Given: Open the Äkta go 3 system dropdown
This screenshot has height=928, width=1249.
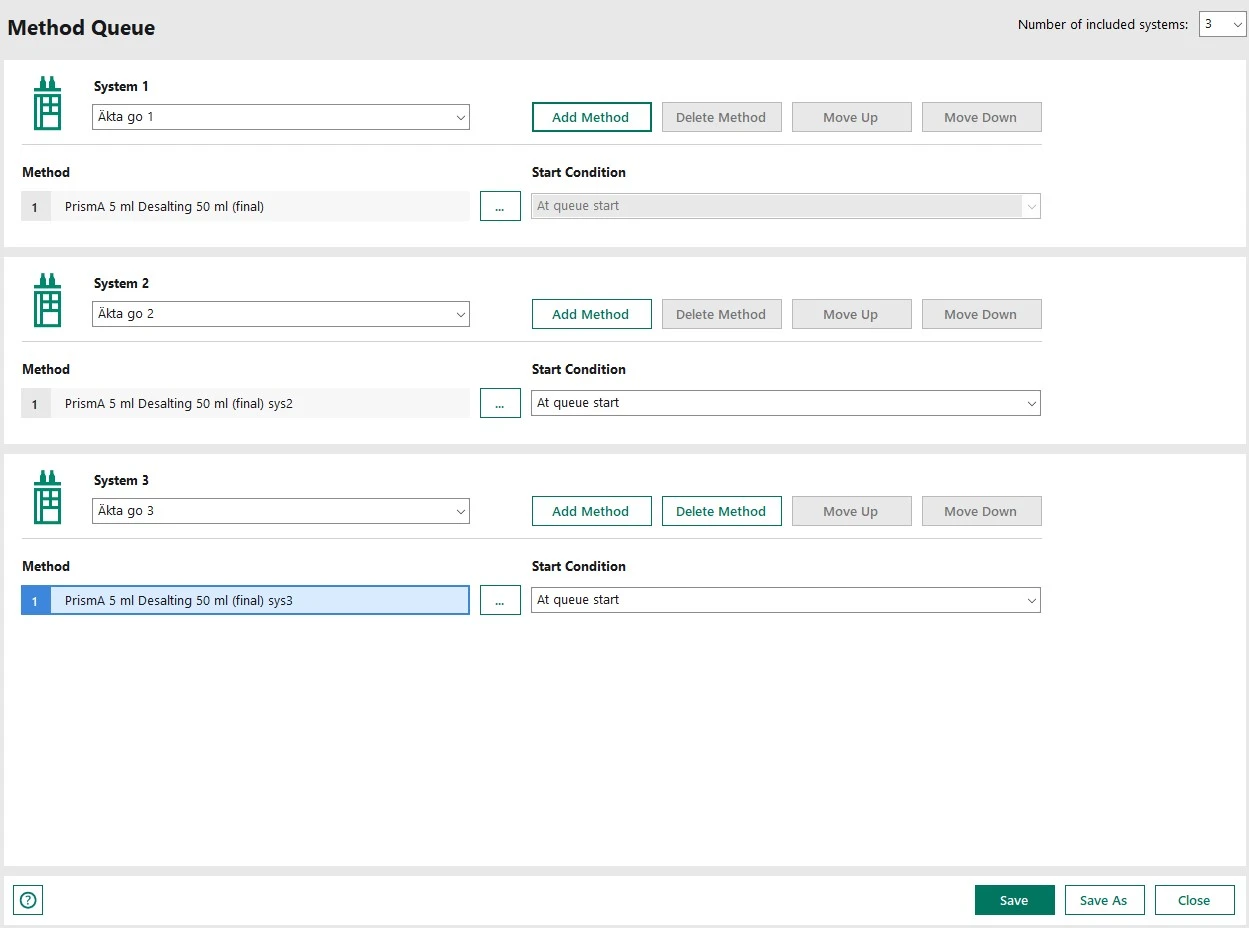Looking at the screenshot, I should click(281, 511).
